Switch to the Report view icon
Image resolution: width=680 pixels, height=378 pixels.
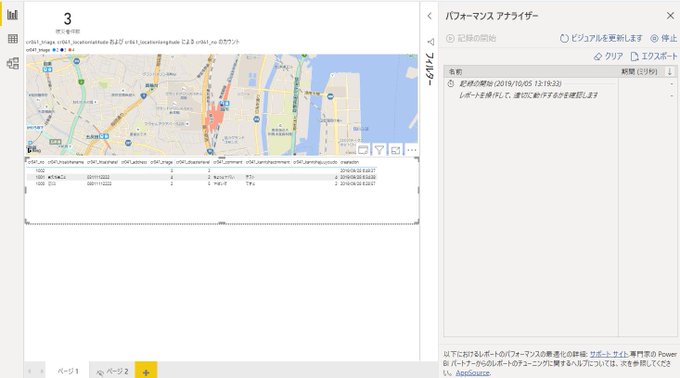pos(12,14)
